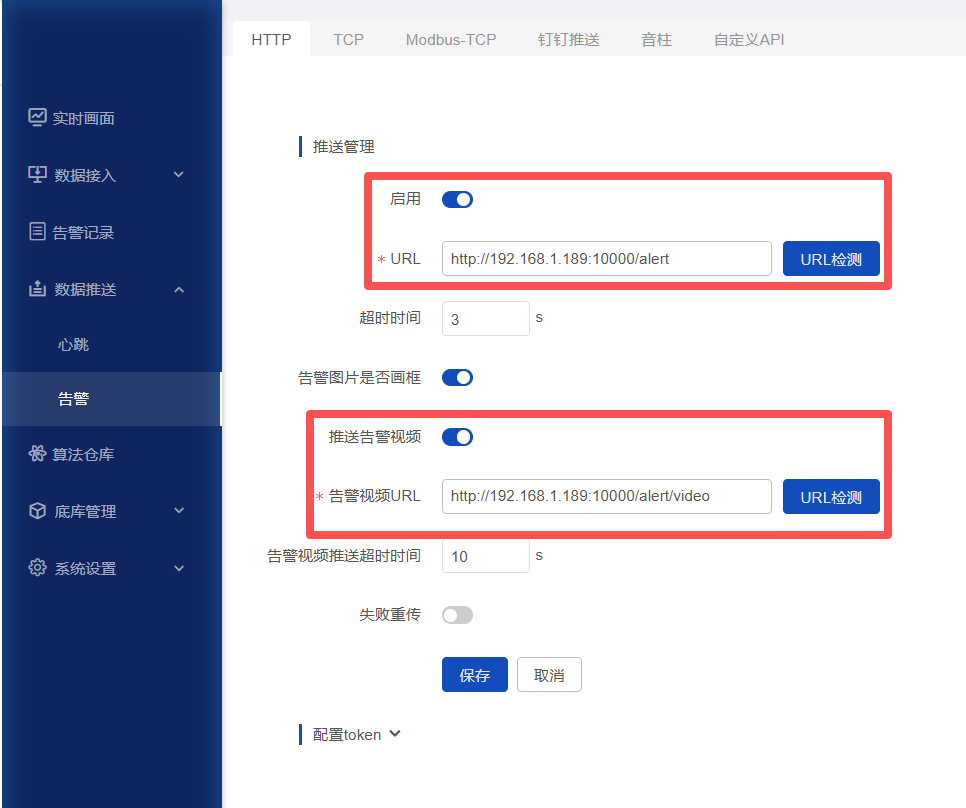Select 心跳 in the sidebar submenu
966x808 pixels.
74,344
